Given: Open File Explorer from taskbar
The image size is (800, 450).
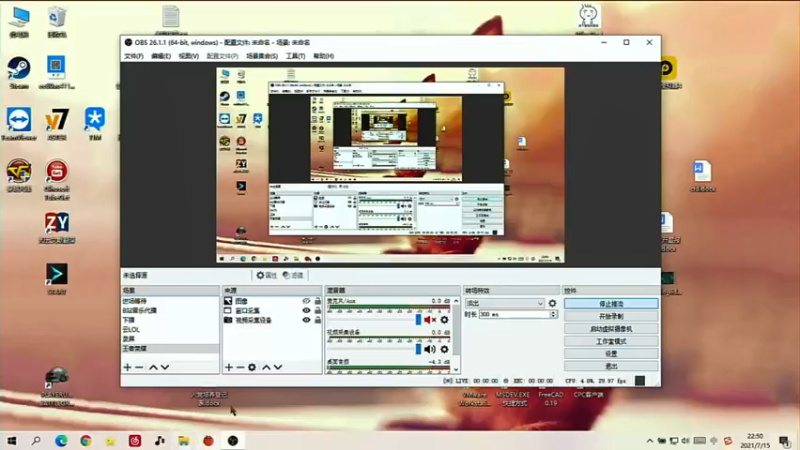Looking at the screenshot, I should [184, 440].
